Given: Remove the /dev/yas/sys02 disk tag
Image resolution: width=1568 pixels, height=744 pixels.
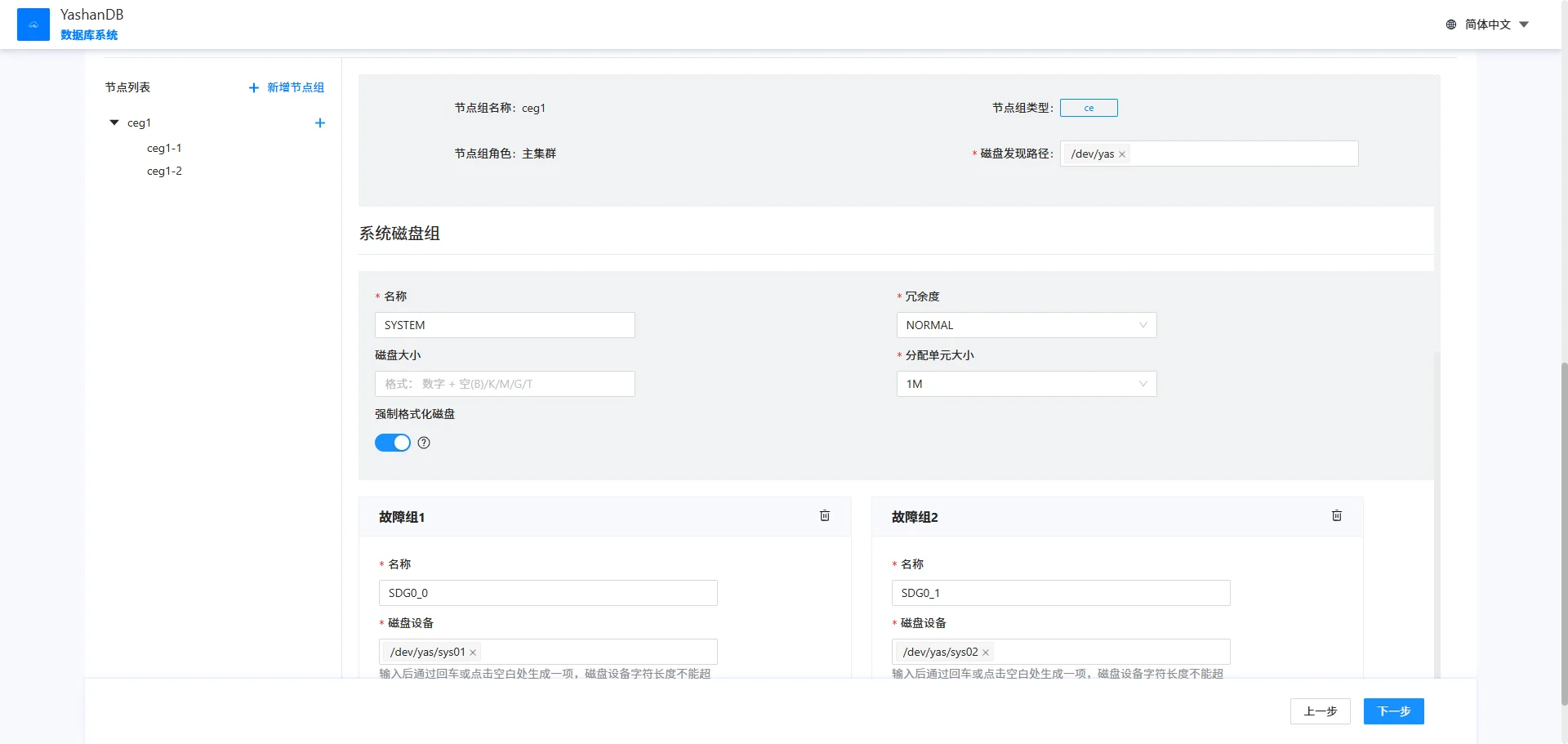Looking at the screenshot, I should click(x=986, y=653).
